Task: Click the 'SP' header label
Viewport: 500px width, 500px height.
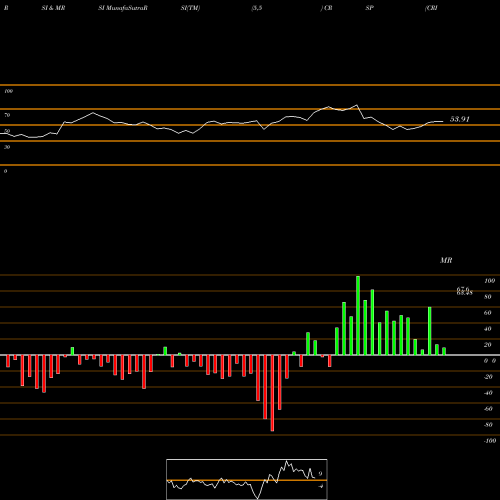Action: coord(369,8)
